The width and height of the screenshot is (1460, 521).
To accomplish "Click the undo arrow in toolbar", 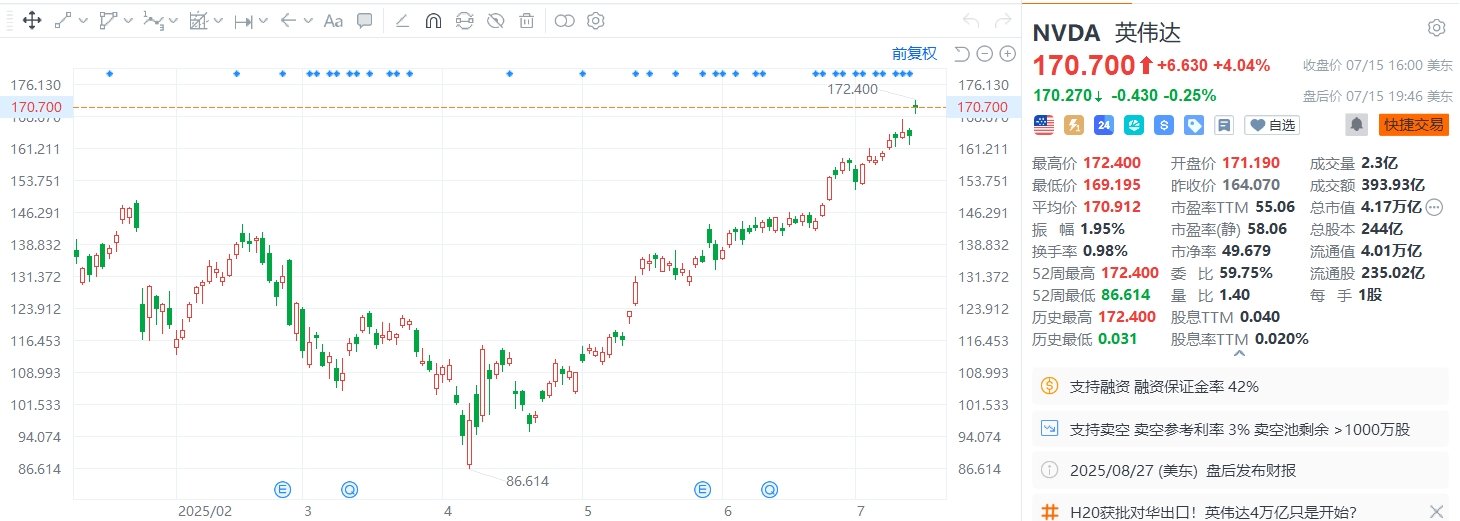I will [970, 20].
